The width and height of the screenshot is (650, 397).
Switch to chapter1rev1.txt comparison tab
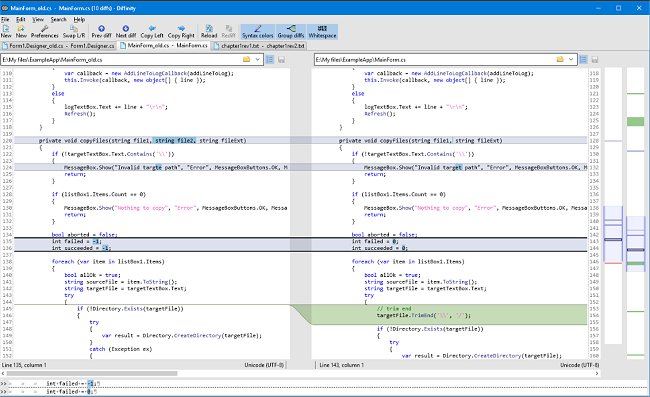pyautogui.click(x=259, y=46)
